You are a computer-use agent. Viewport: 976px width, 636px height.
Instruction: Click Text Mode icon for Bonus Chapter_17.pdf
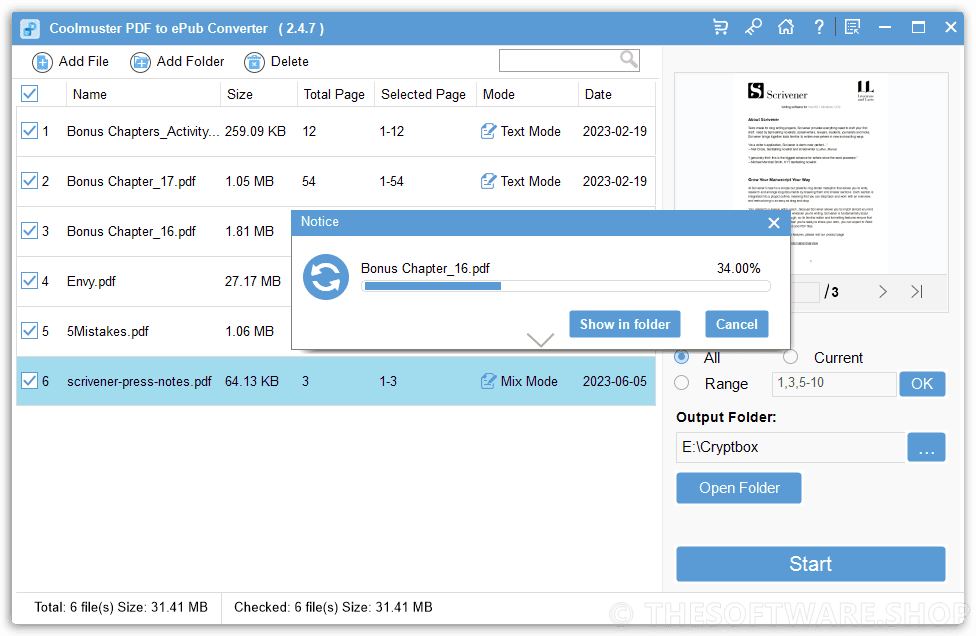(489, 181)
